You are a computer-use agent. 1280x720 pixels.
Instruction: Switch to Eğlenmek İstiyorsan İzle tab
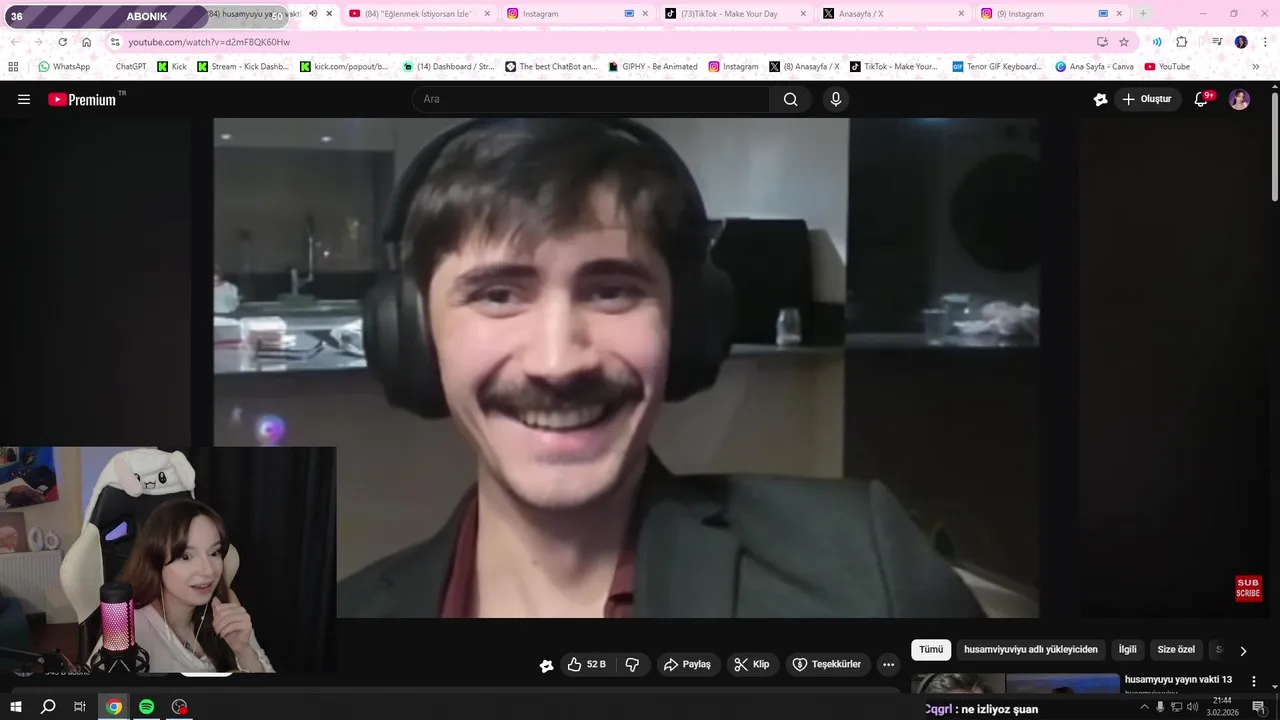418,14
